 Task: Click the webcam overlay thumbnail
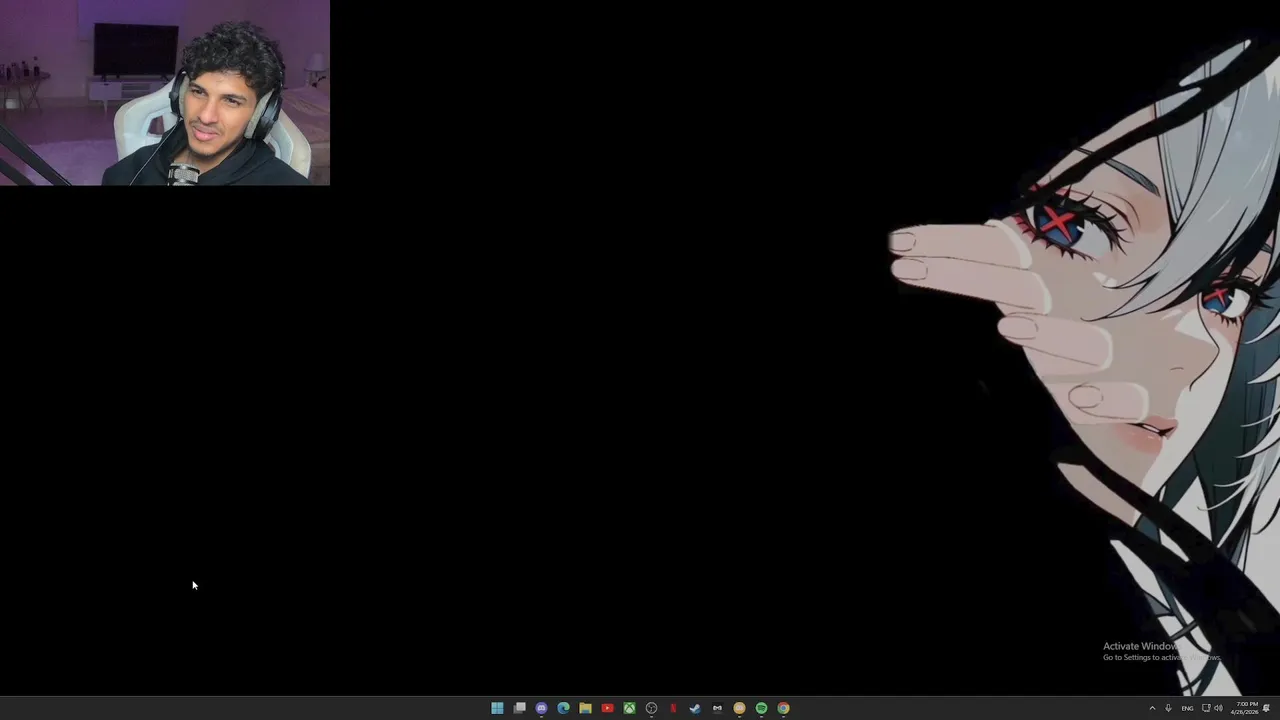[164, 93]
